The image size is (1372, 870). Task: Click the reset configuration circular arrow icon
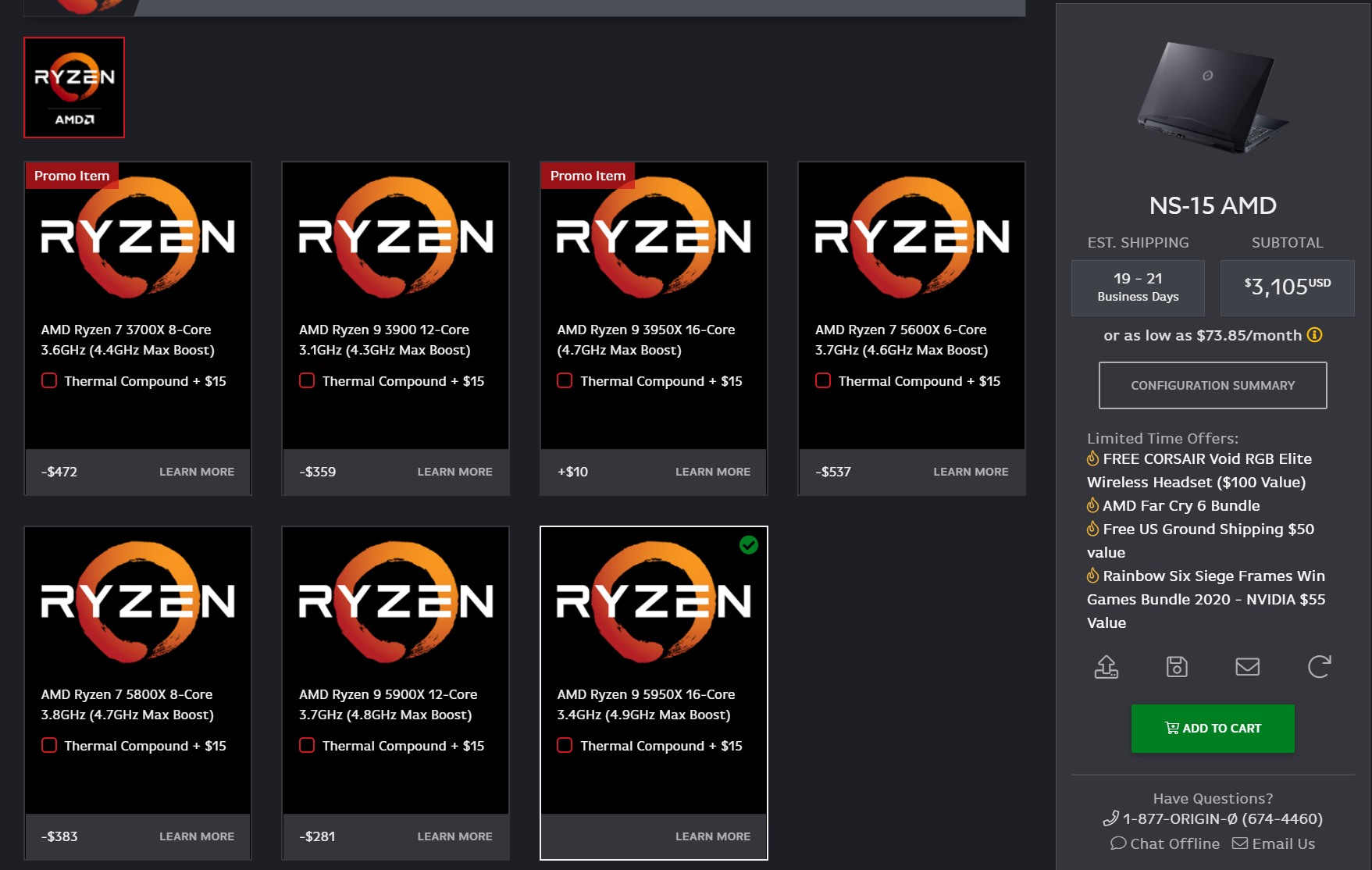[x=1319, y=666]
